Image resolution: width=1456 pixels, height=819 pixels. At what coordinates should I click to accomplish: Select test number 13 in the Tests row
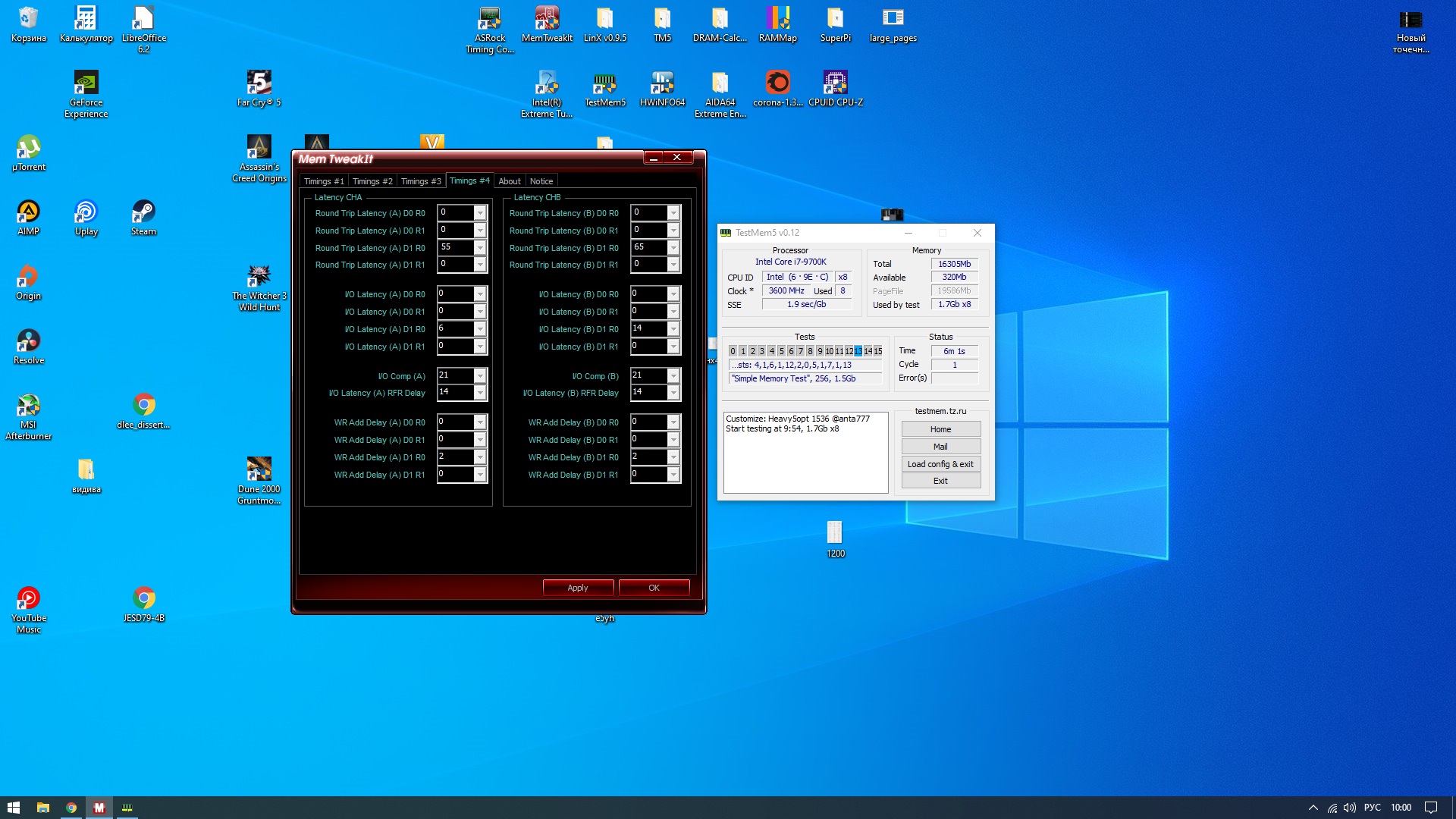click(858, 351)
